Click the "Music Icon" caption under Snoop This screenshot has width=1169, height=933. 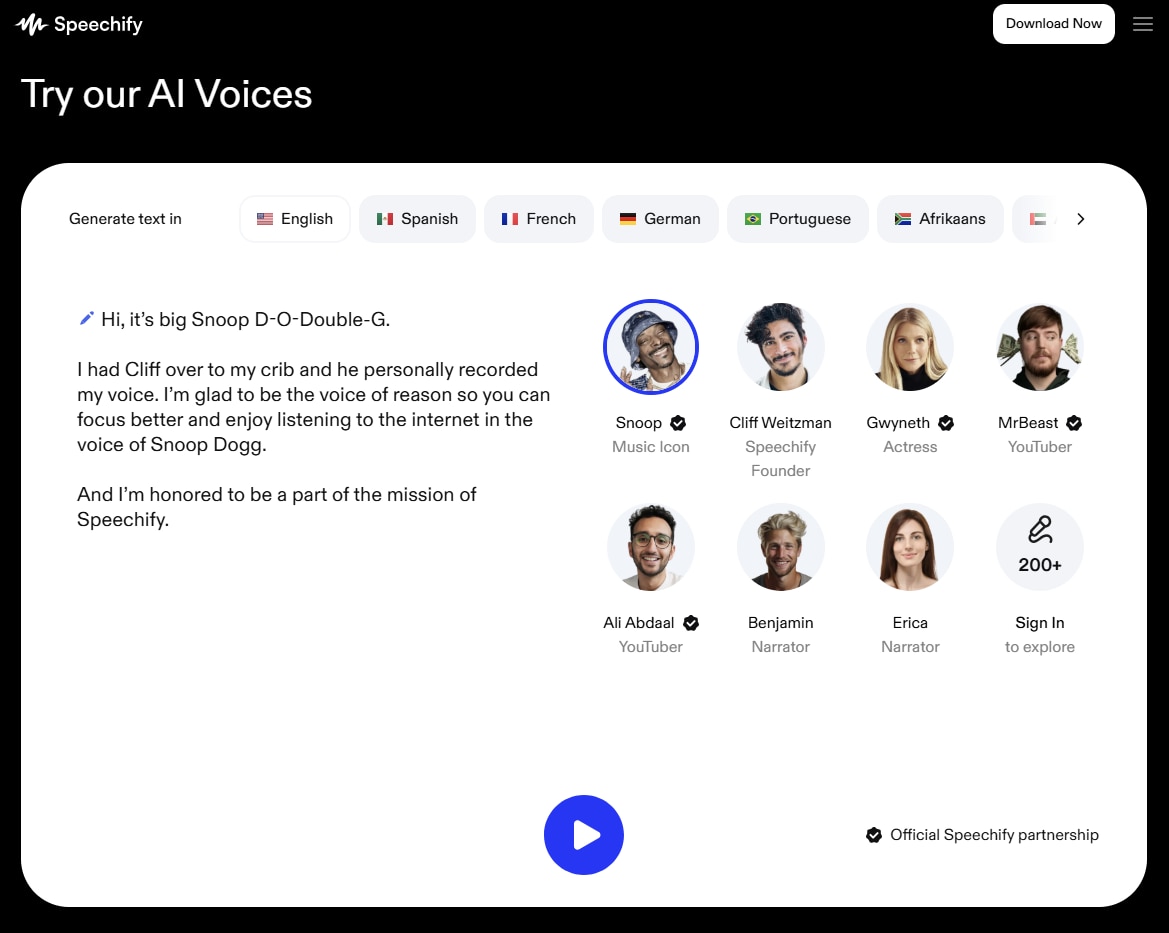click(x=651, y=447)
